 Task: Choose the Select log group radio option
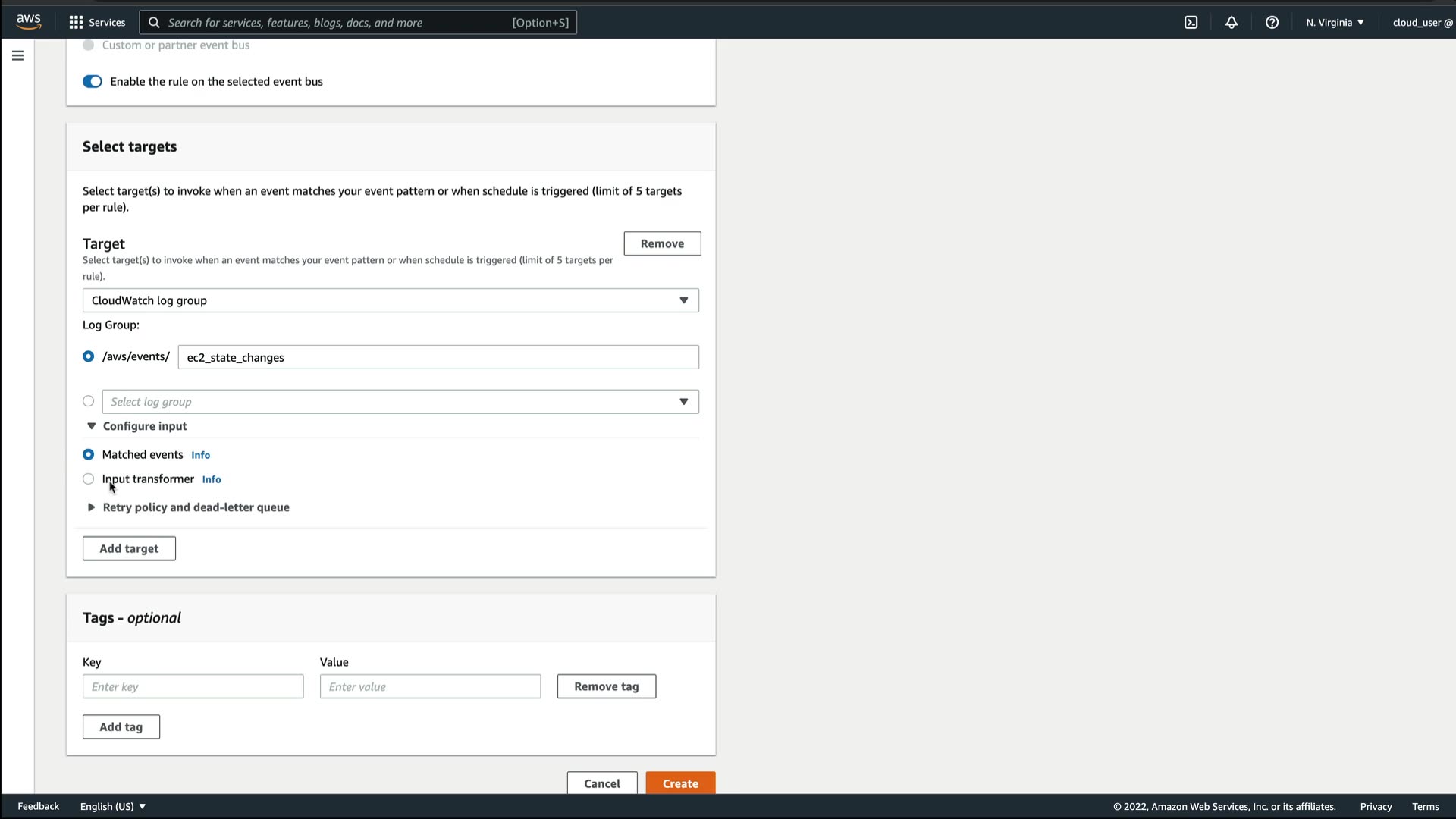click(89, 401)
